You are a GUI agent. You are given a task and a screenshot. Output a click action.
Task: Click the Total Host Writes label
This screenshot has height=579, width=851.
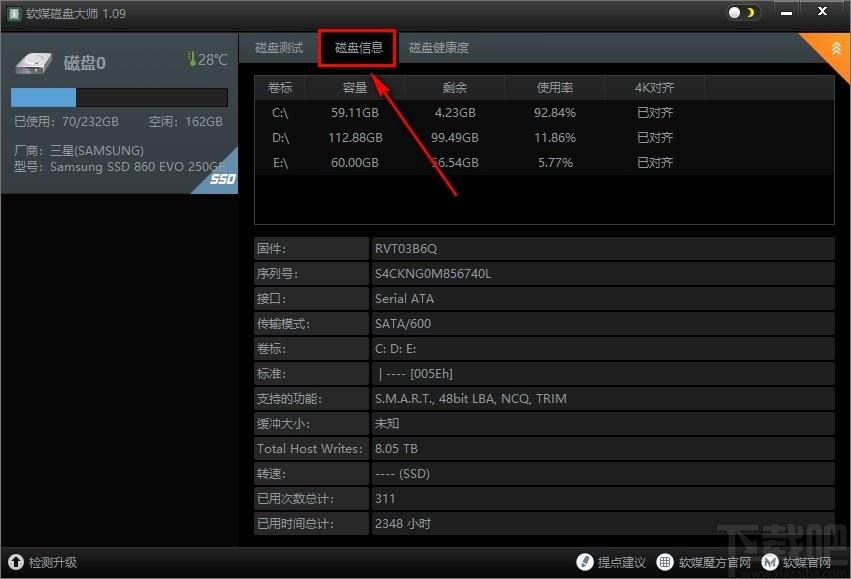coord(309,449)
